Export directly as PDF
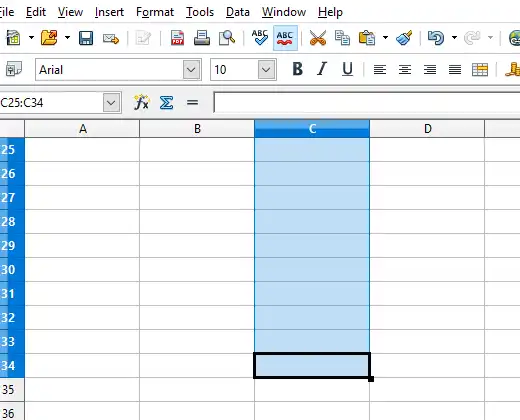 (x=177, y=38)
